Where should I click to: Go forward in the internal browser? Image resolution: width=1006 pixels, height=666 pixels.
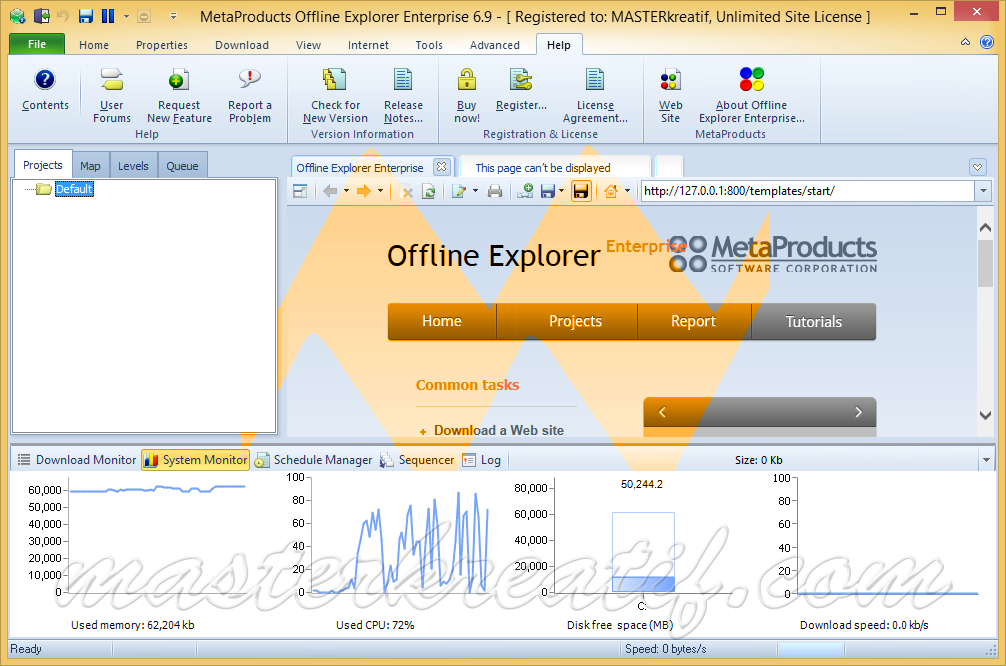(x=364, y=191)
